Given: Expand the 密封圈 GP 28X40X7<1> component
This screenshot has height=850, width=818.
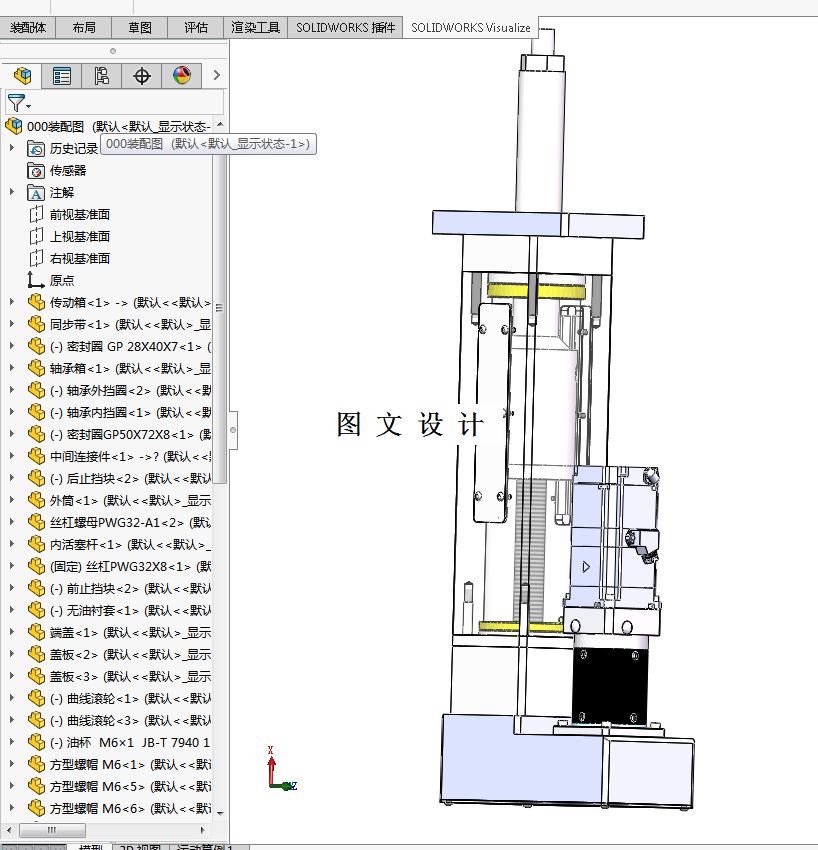Looking at the screenshot, I should tap(12, 346).
